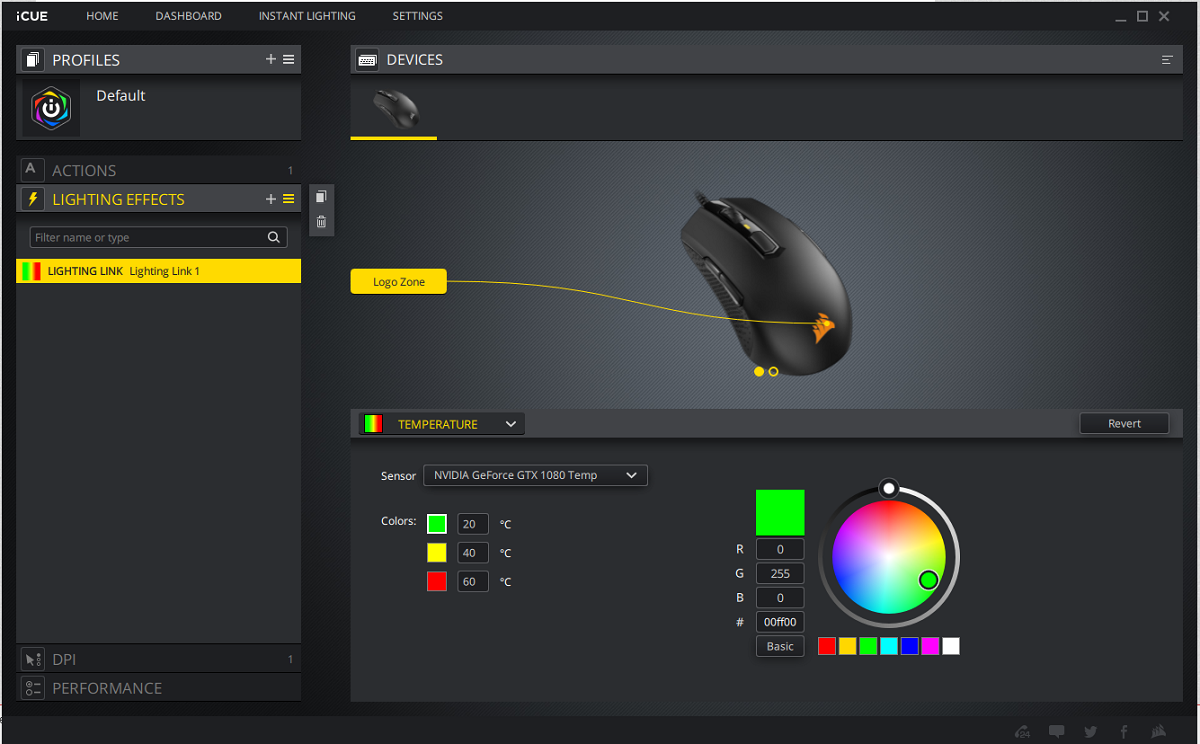Click the Temperature effect gradient icon
Image resolution: width=1200 pixels, height=744 pixels.
373,424
